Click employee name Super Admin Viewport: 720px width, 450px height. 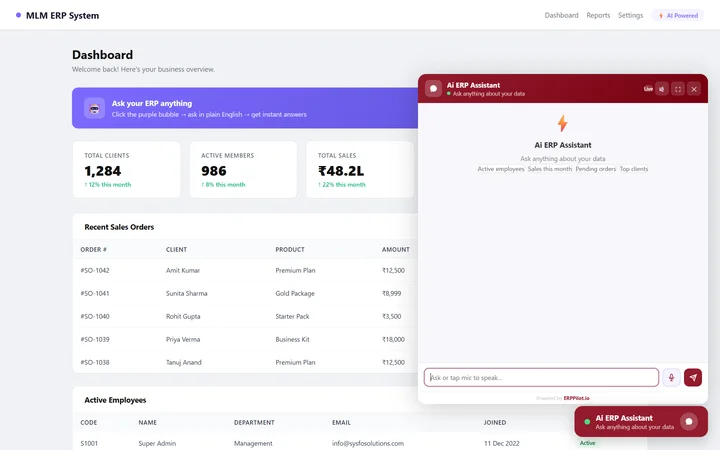[157, 444]
